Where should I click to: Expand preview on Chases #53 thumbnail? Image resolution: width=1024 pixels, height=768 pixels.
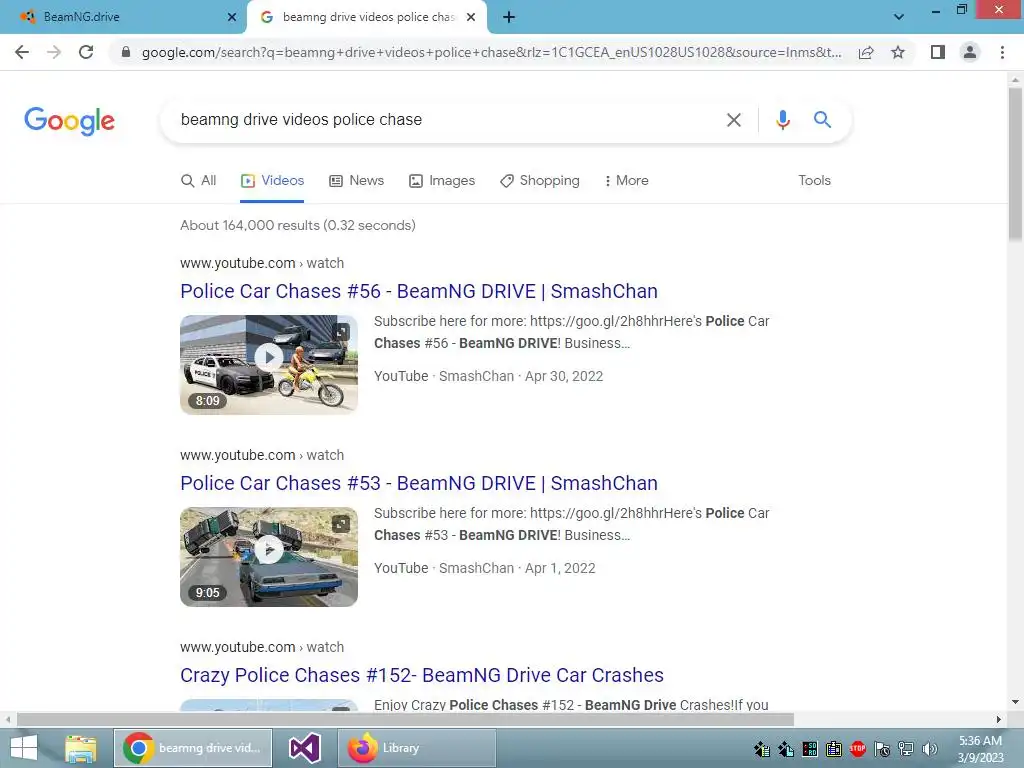(341, 524)
